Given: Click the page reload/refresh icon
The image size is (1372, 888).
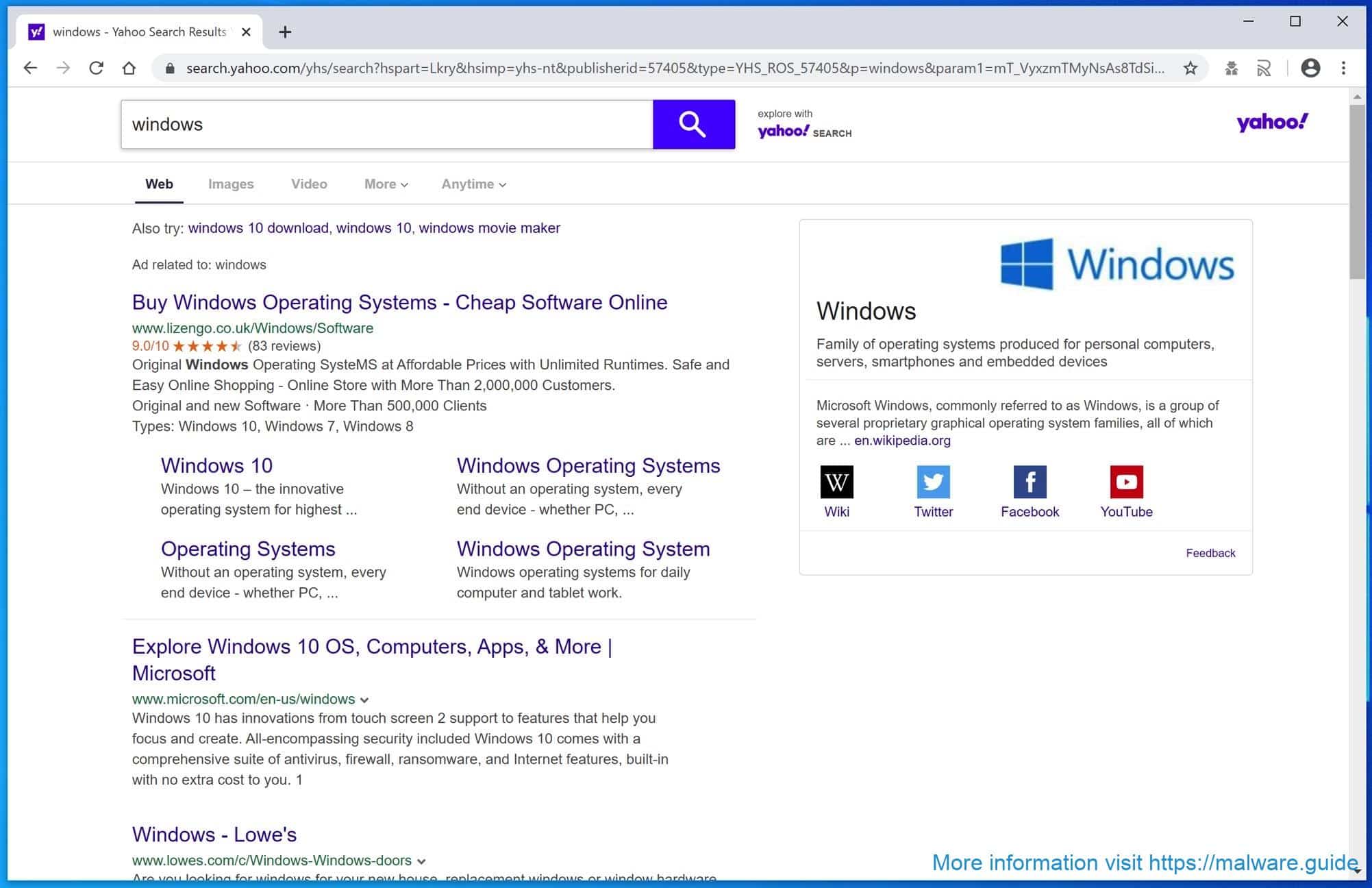Looking at the screenshot, I should [x=97, y=68].
